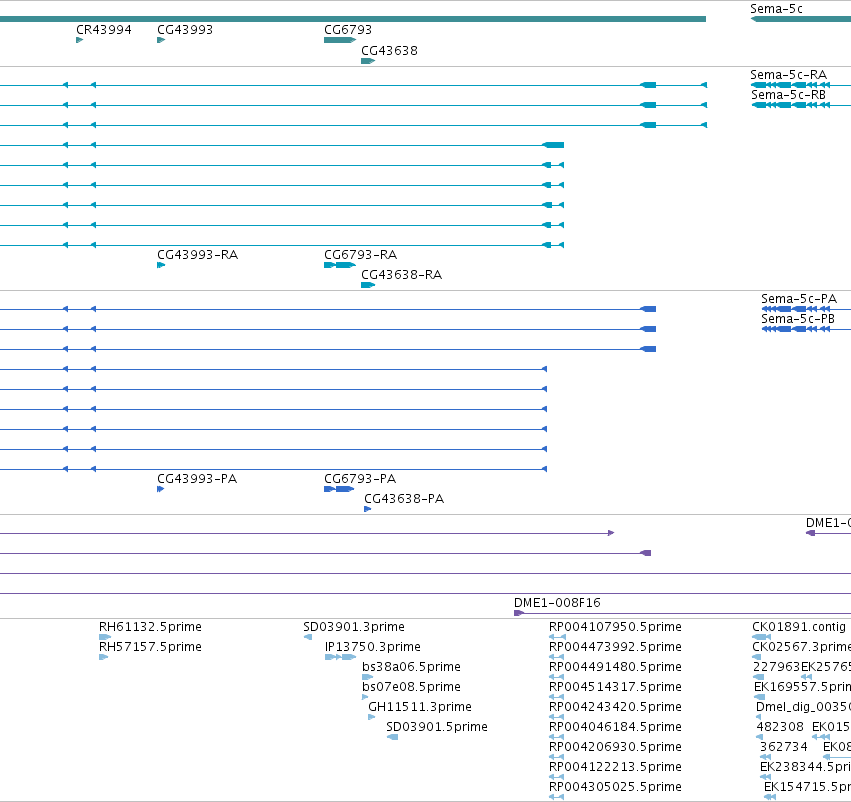Click the Sema-5c-RB transcript exon glyph
The image size is (851, 802).
pos(790,105)
